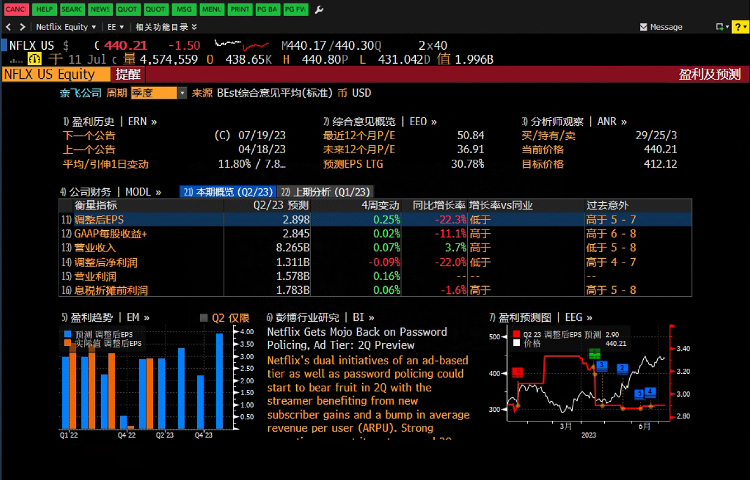Toggle the Q2 仅限 checkbox

click(x=204, y=318)
